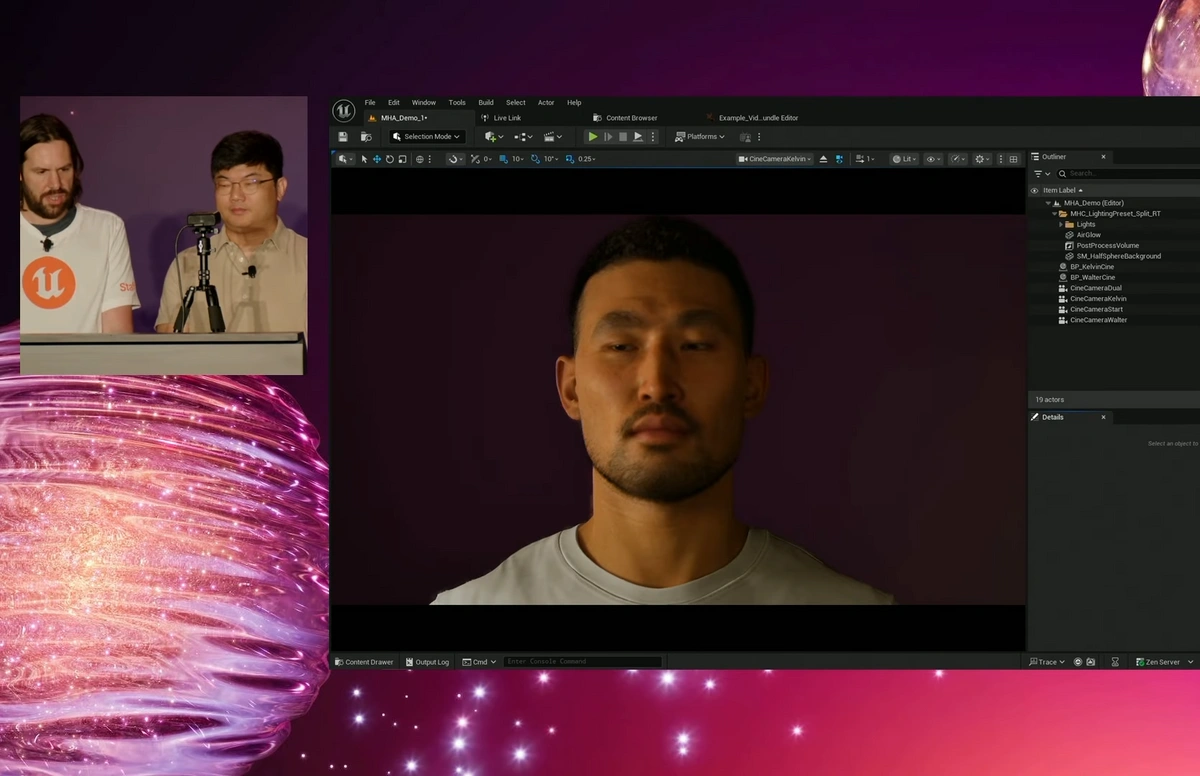Click the Unreal Engine logo icon
The image size is (1200, 776).
coord(343,110)
